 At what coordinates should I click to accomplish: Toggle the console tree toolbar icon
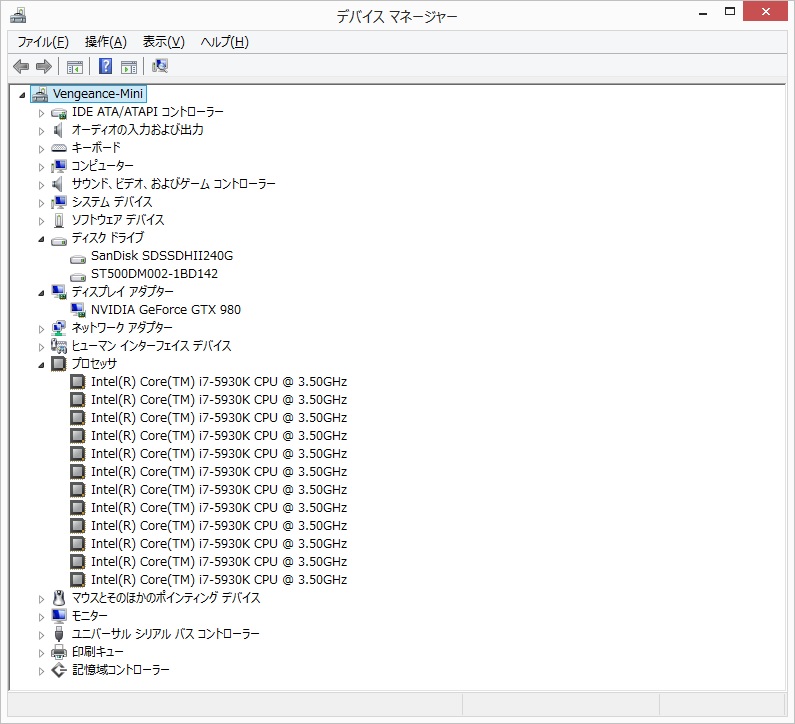[75, 66]
